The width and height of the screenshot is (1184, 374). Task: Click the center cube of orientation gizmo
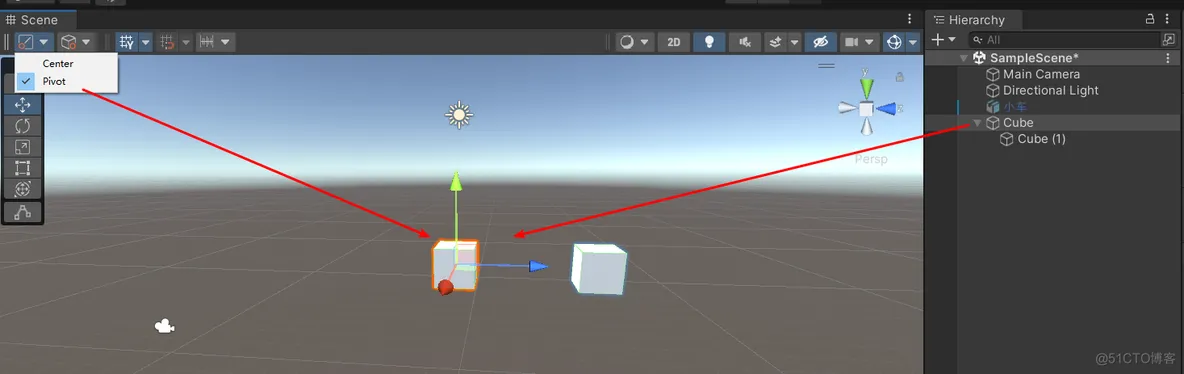pyautogui.click(x=866, y=109)
